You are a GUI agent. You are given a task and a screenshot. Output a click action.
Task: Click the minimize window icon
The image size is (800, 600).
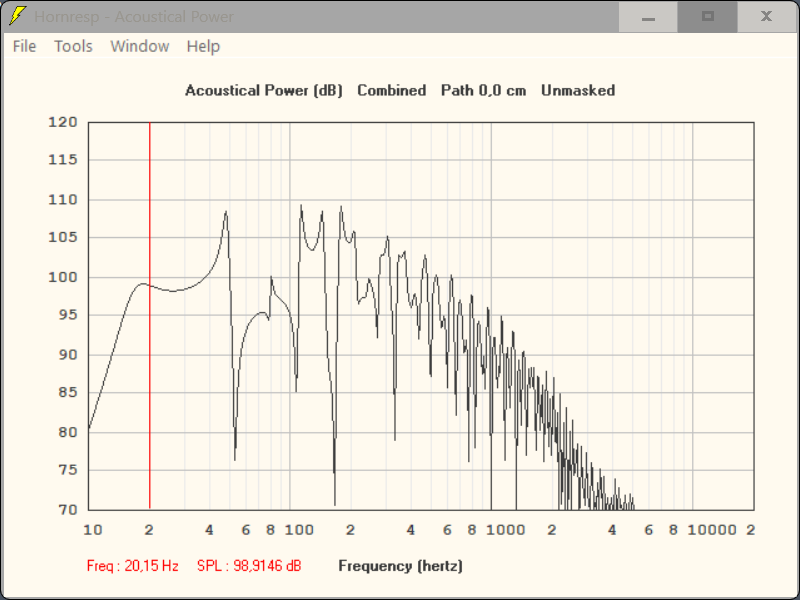click(x=647, y=17)
